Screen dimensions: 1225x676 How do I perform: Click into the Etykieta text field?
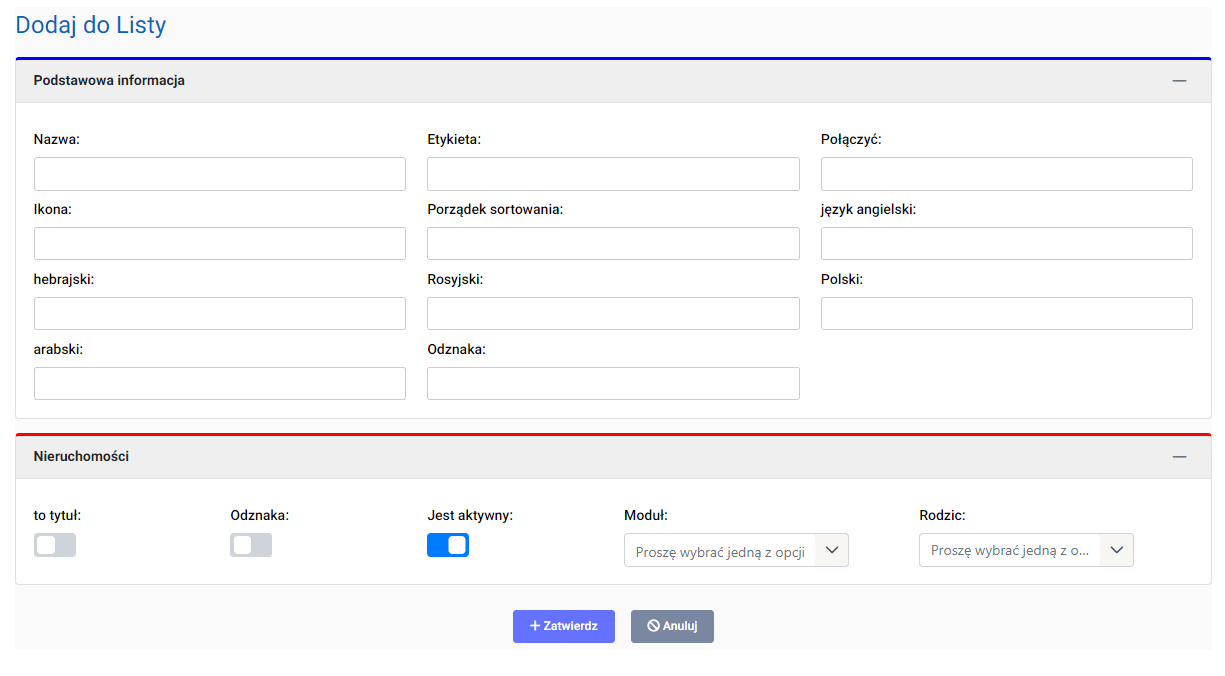613,174
